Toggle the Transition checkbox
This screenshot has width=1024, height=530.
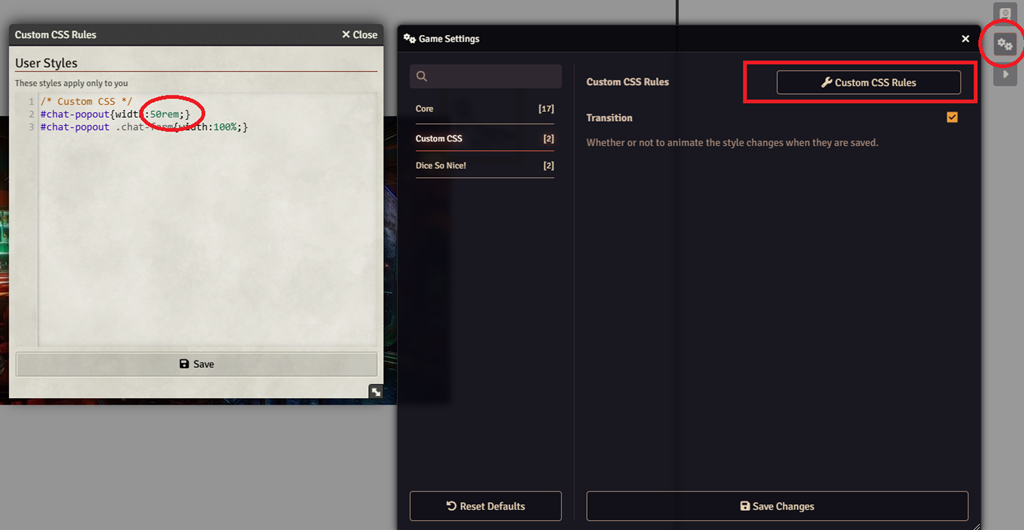952,117
